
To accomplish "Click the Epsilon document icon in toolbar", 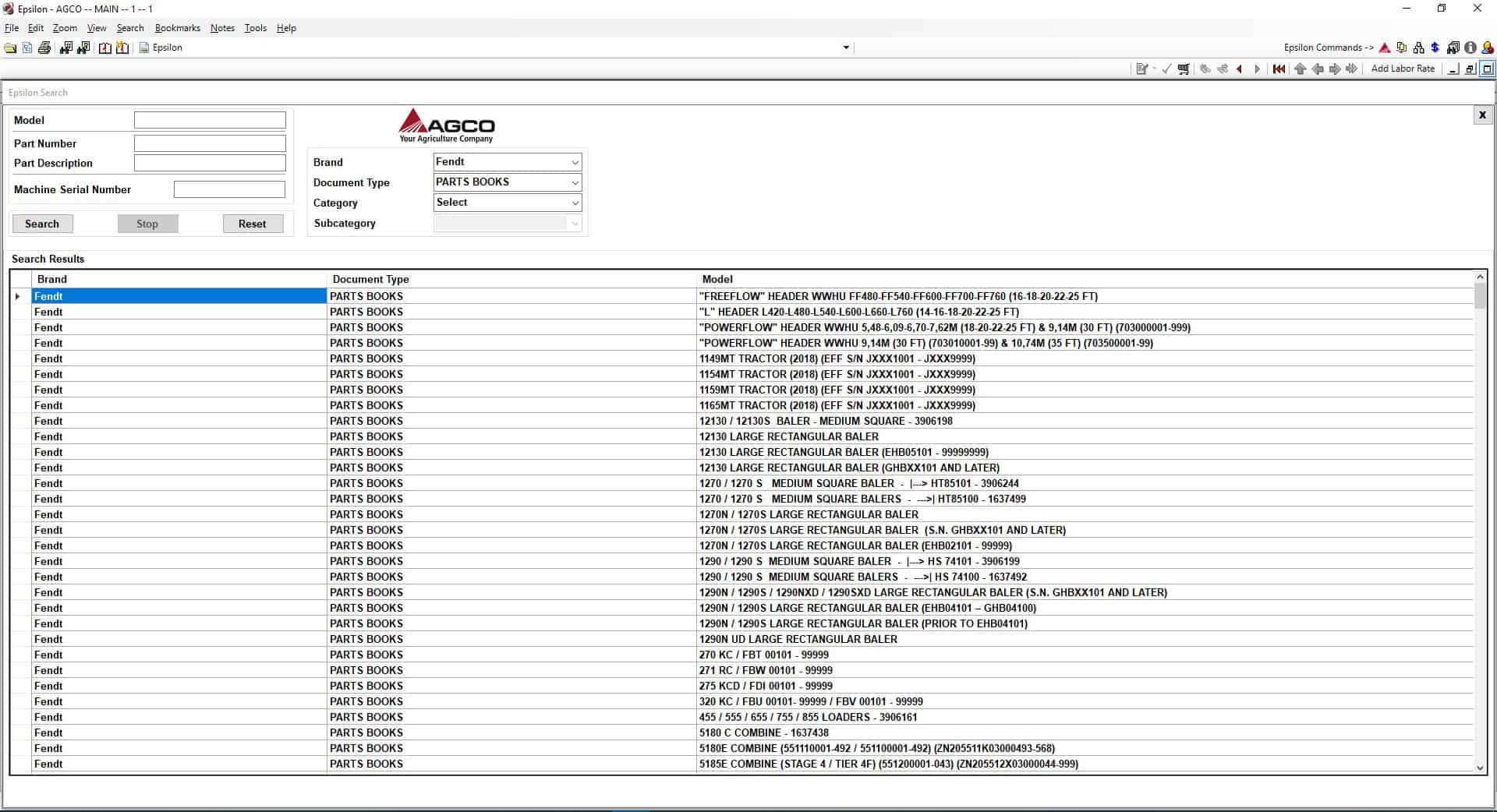I will (144, 48).
